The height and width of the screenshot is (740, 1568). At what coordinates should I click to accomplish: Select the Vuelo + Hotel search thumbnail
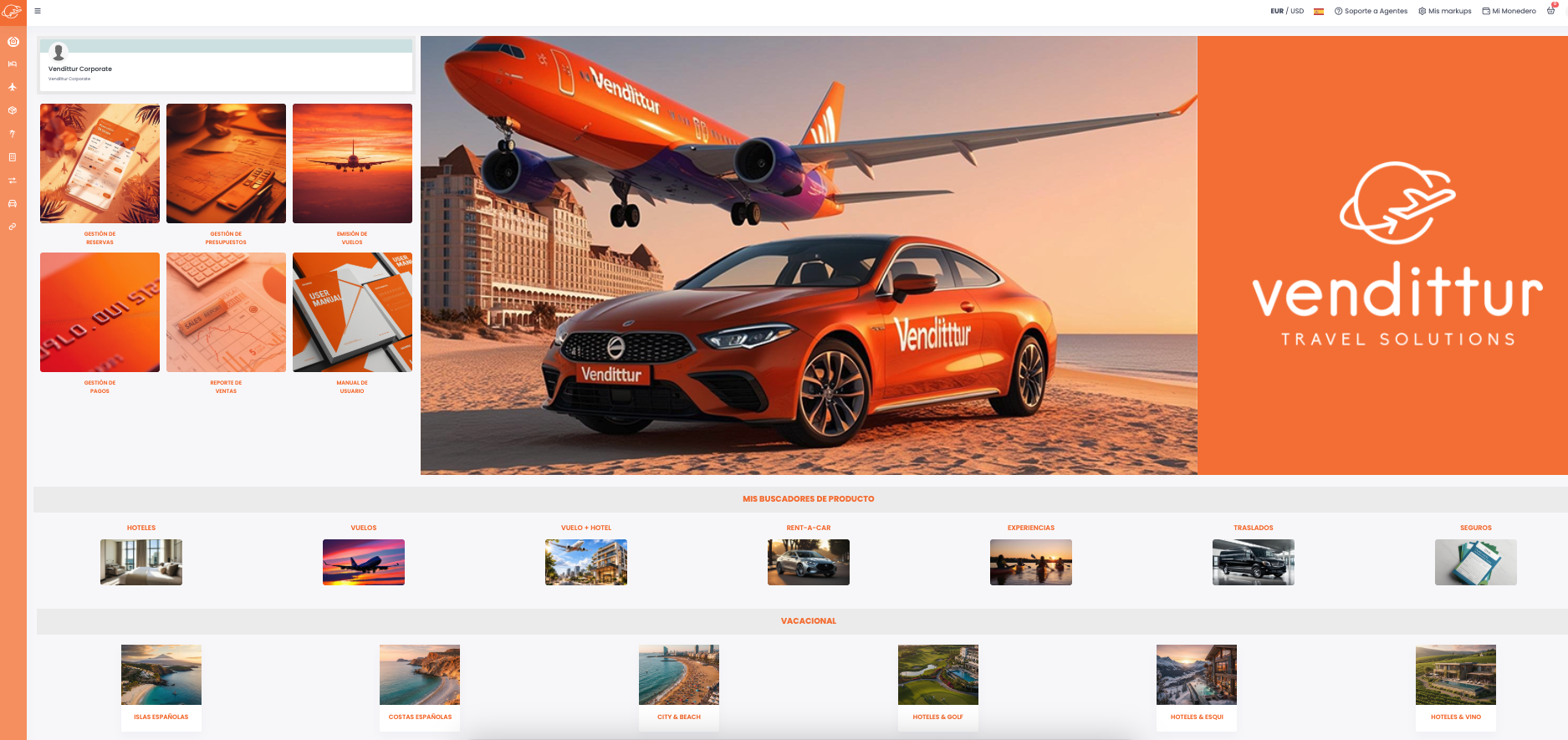pos(586,562)
